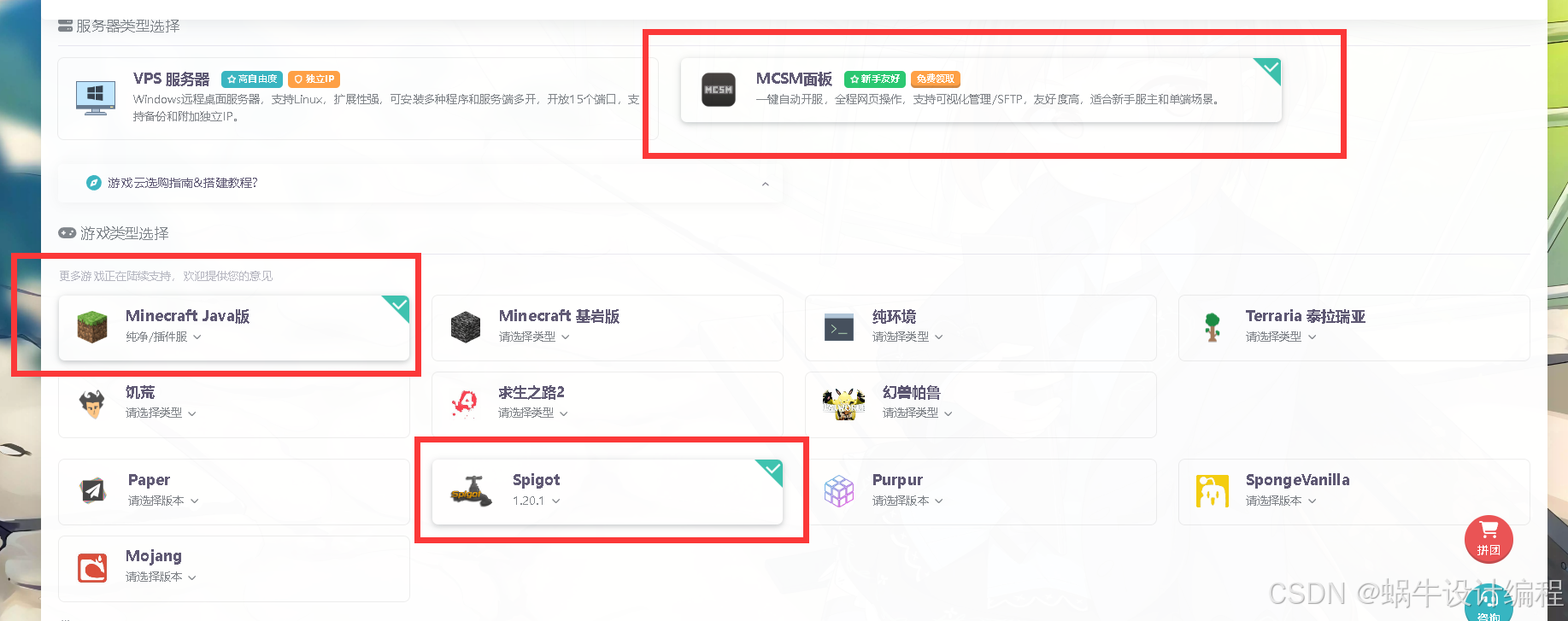Select the MCSM面板 server type card
The height and width of the screenshot is (621, 1568).
point(981,90)
